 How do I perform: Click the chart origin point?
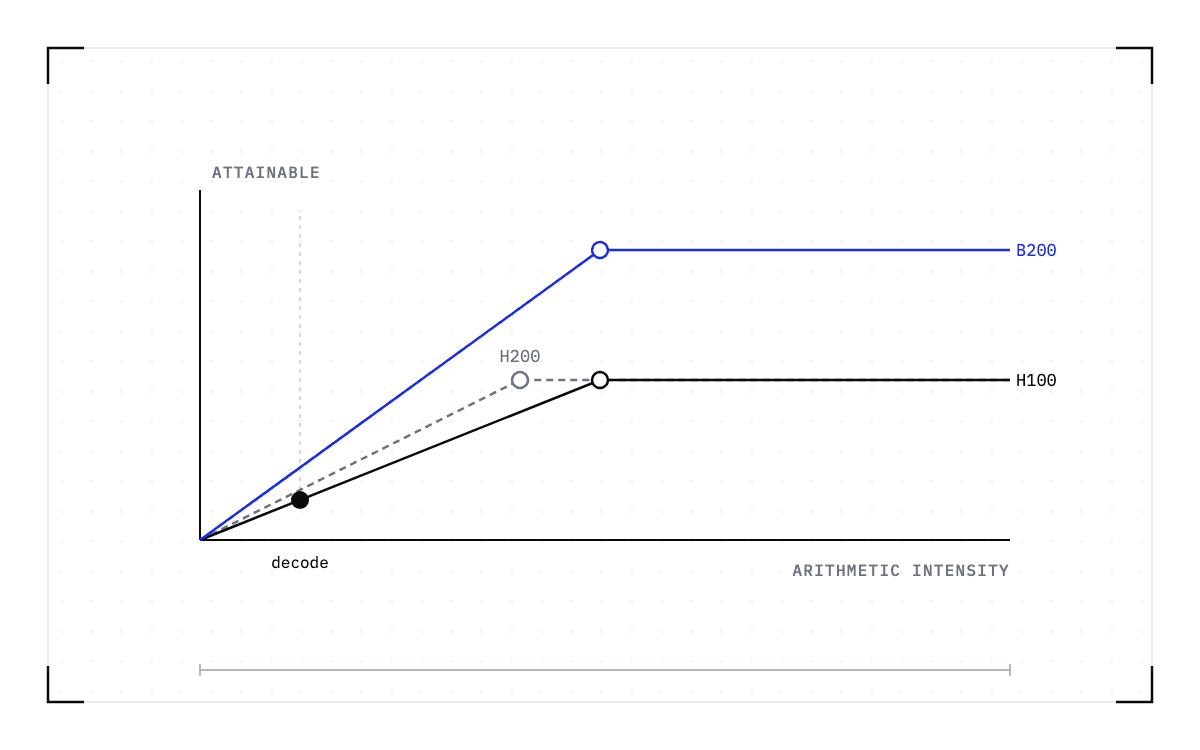200,540
